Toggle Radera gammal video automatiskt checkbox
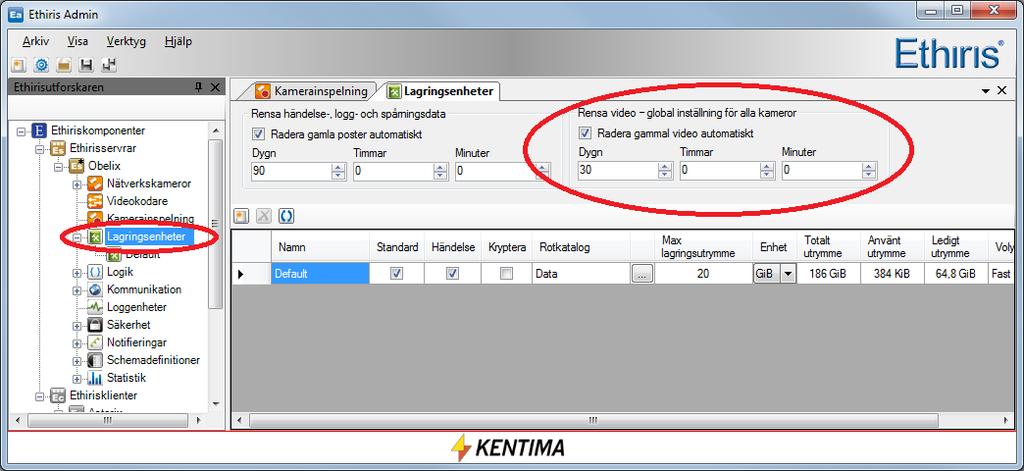Image resolution: width=1024 pixels, height=471 pixels. pos(585,133)
